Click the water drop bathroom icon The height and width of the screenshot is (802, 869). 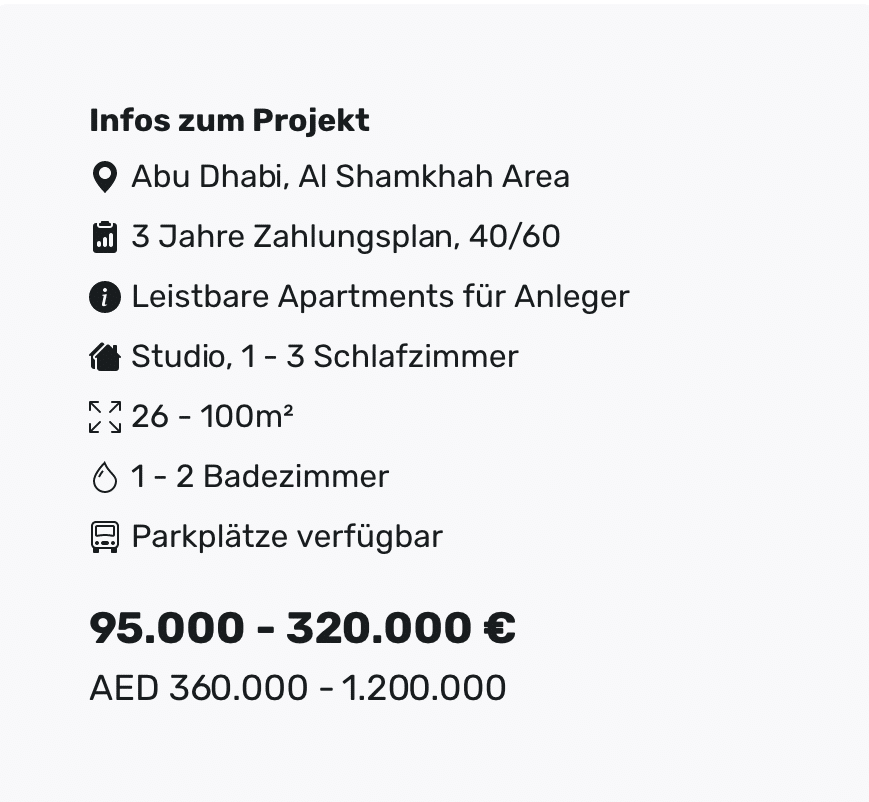coord(105,477)
